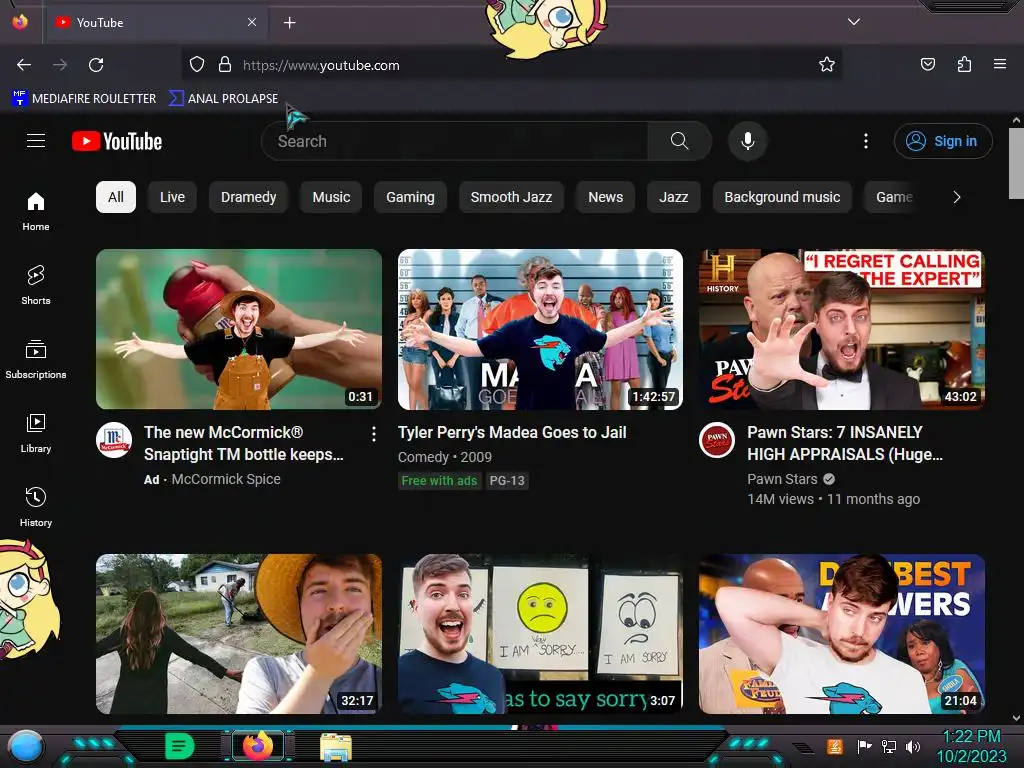The image size is (1024, 768).
Task: Click the Sign in button
Action: pos(943,141)
